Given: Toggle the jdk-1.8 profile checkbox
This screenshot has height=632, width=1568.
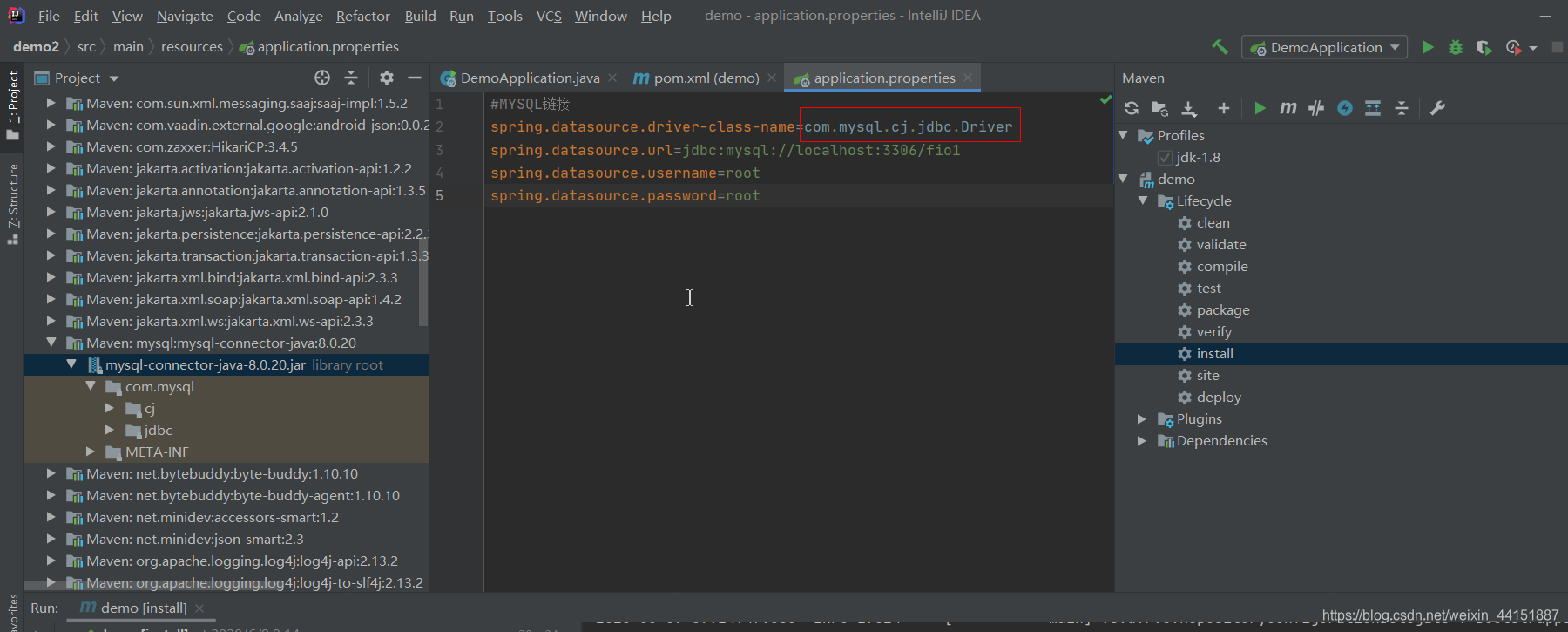Looking at the screenshot, I should (1165, 158).
